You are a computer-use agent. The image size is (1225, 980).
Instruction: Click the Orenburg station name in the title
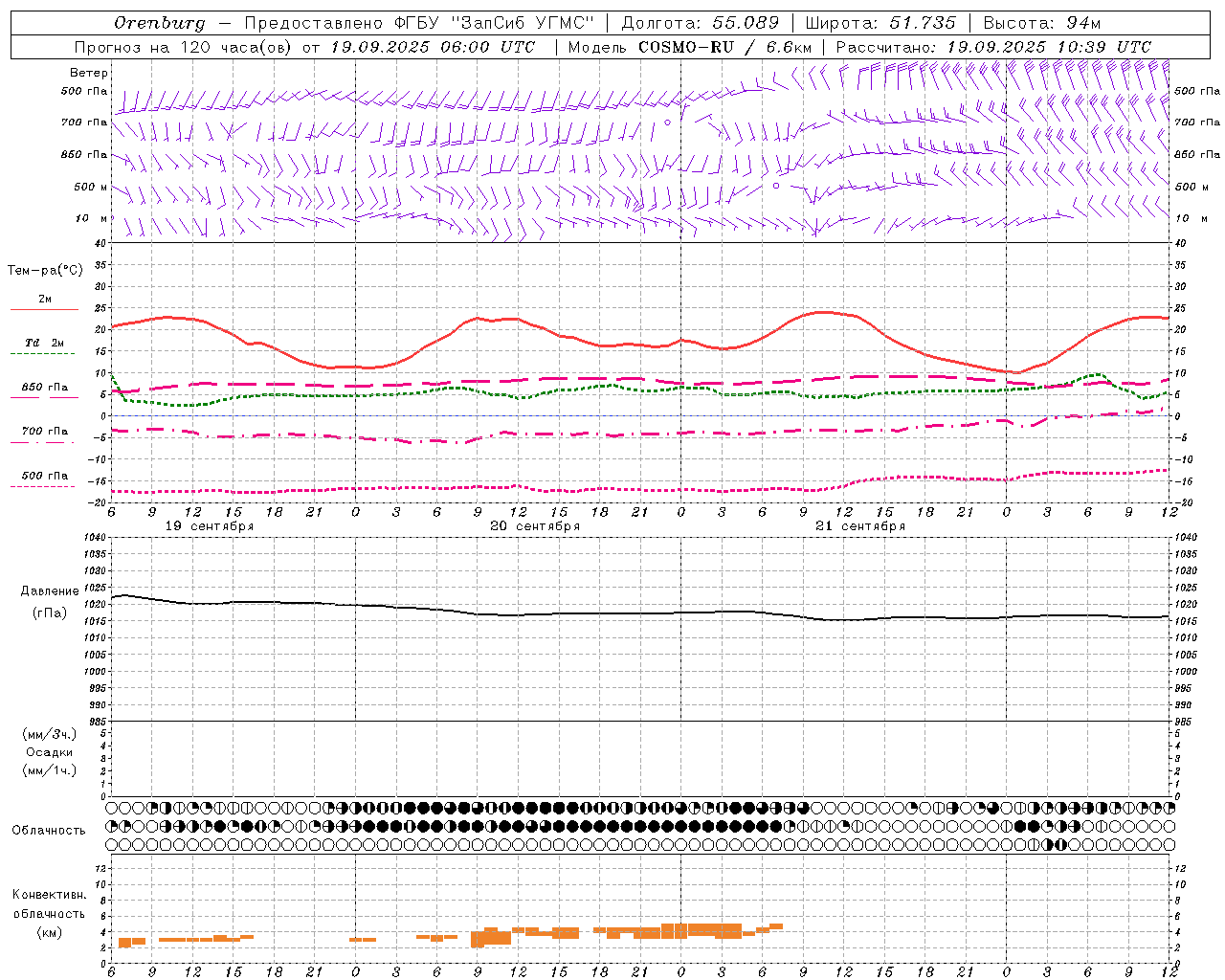159,23
